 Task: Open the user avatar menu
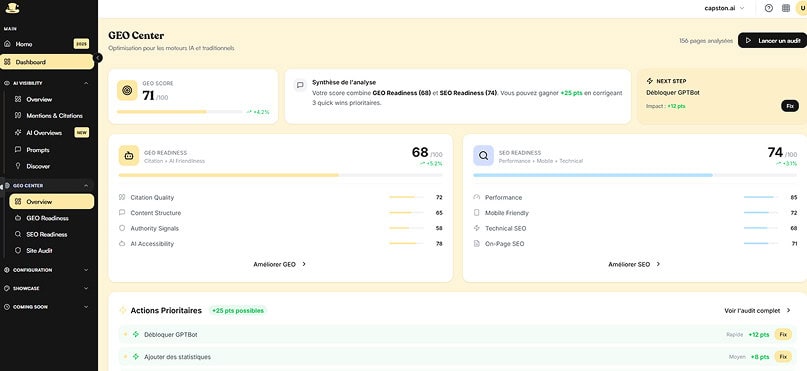801,8
